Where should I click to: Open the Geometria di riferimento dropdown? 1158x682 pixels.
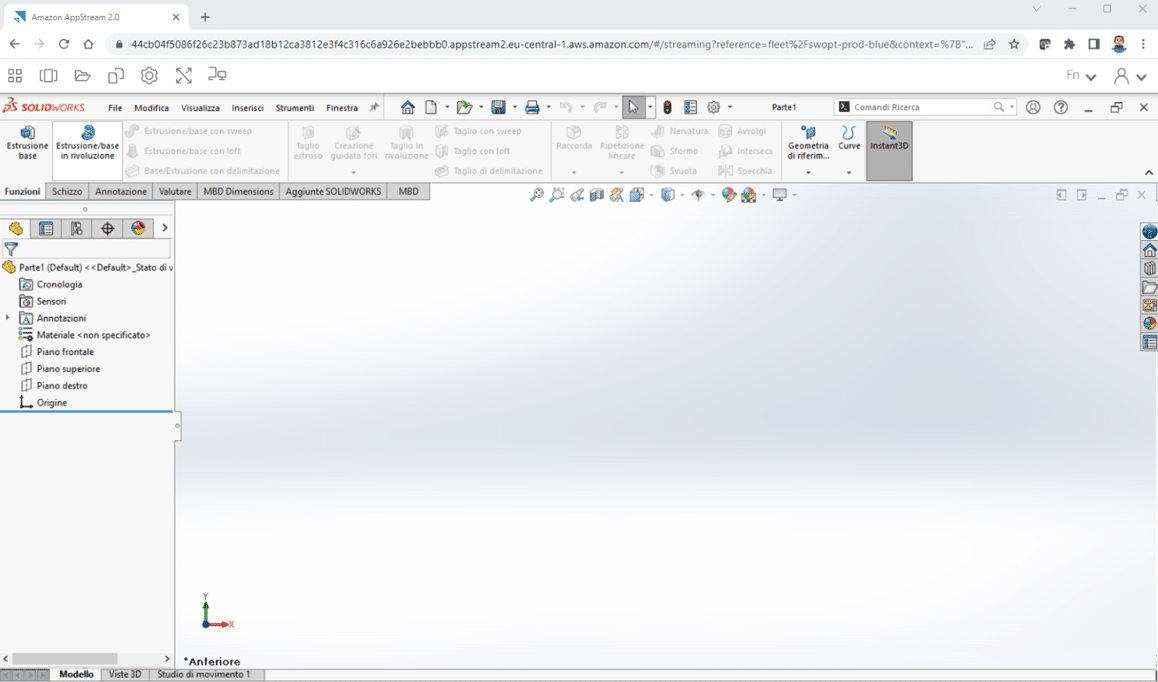808,173
